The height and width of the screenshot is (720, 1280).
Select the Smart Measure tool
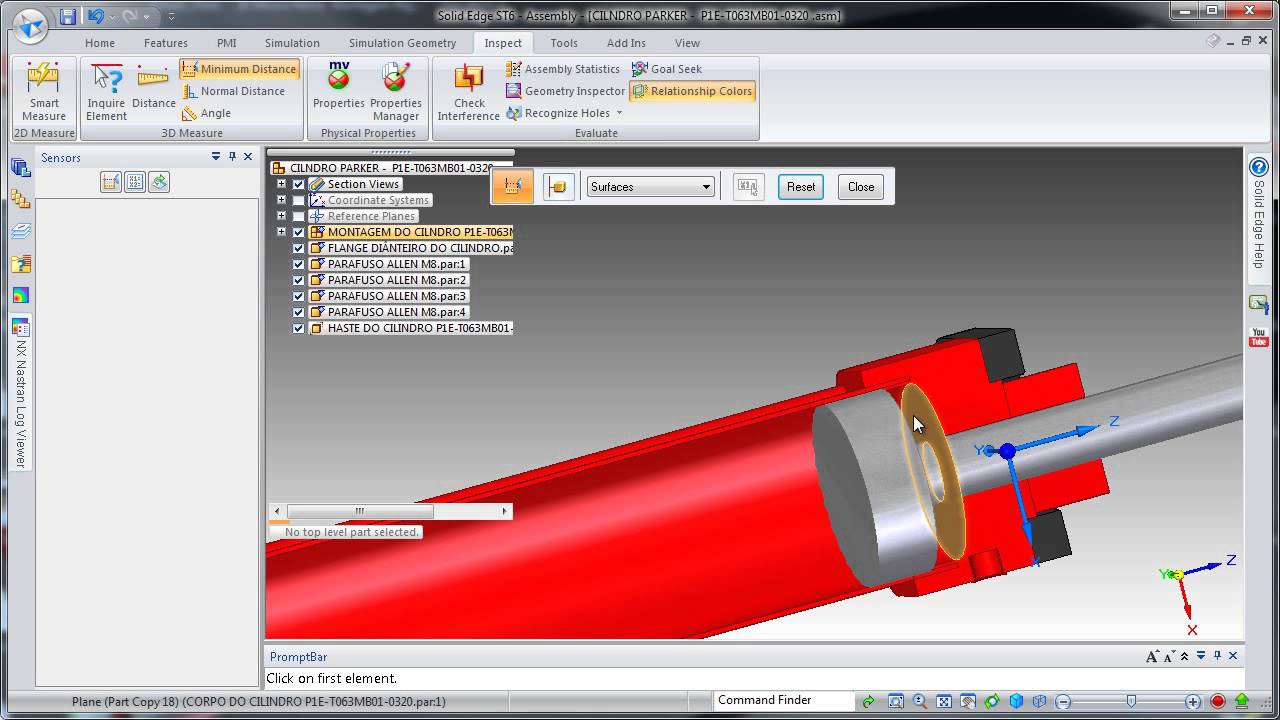click(x=44, y=92)
